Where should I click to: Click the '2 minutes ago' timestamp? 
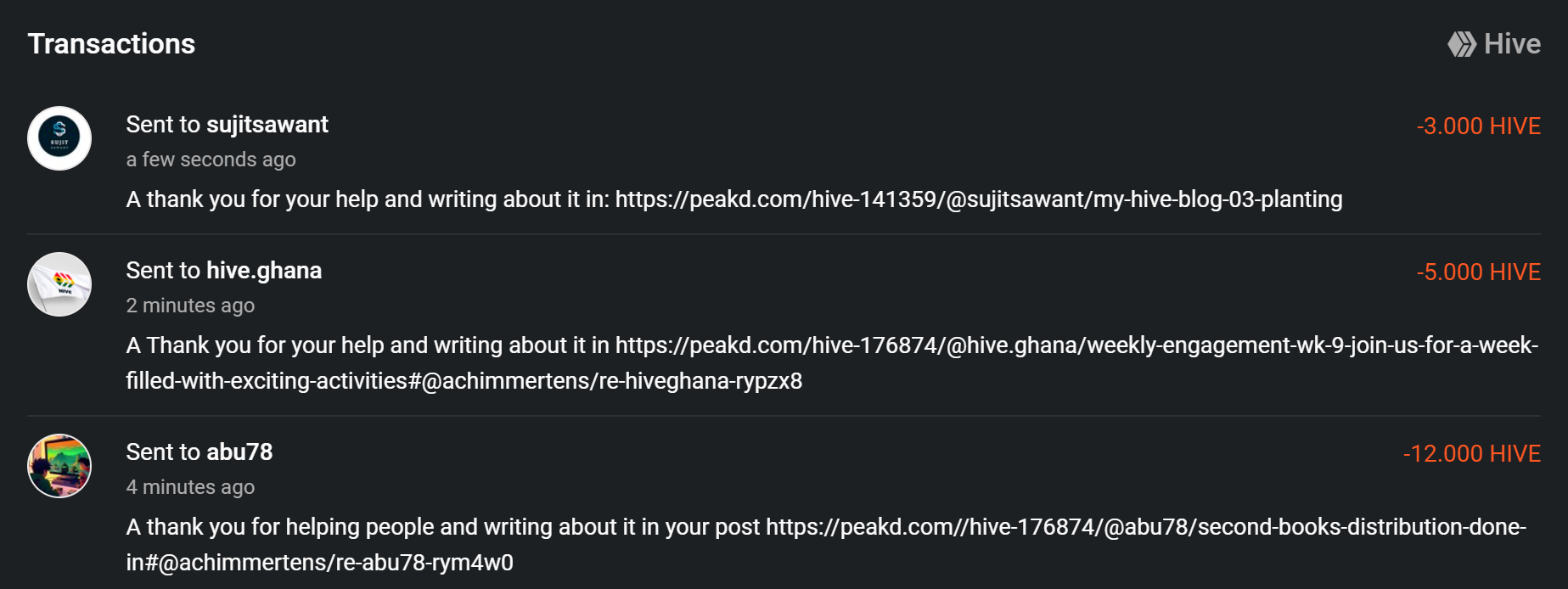[190, 306]
